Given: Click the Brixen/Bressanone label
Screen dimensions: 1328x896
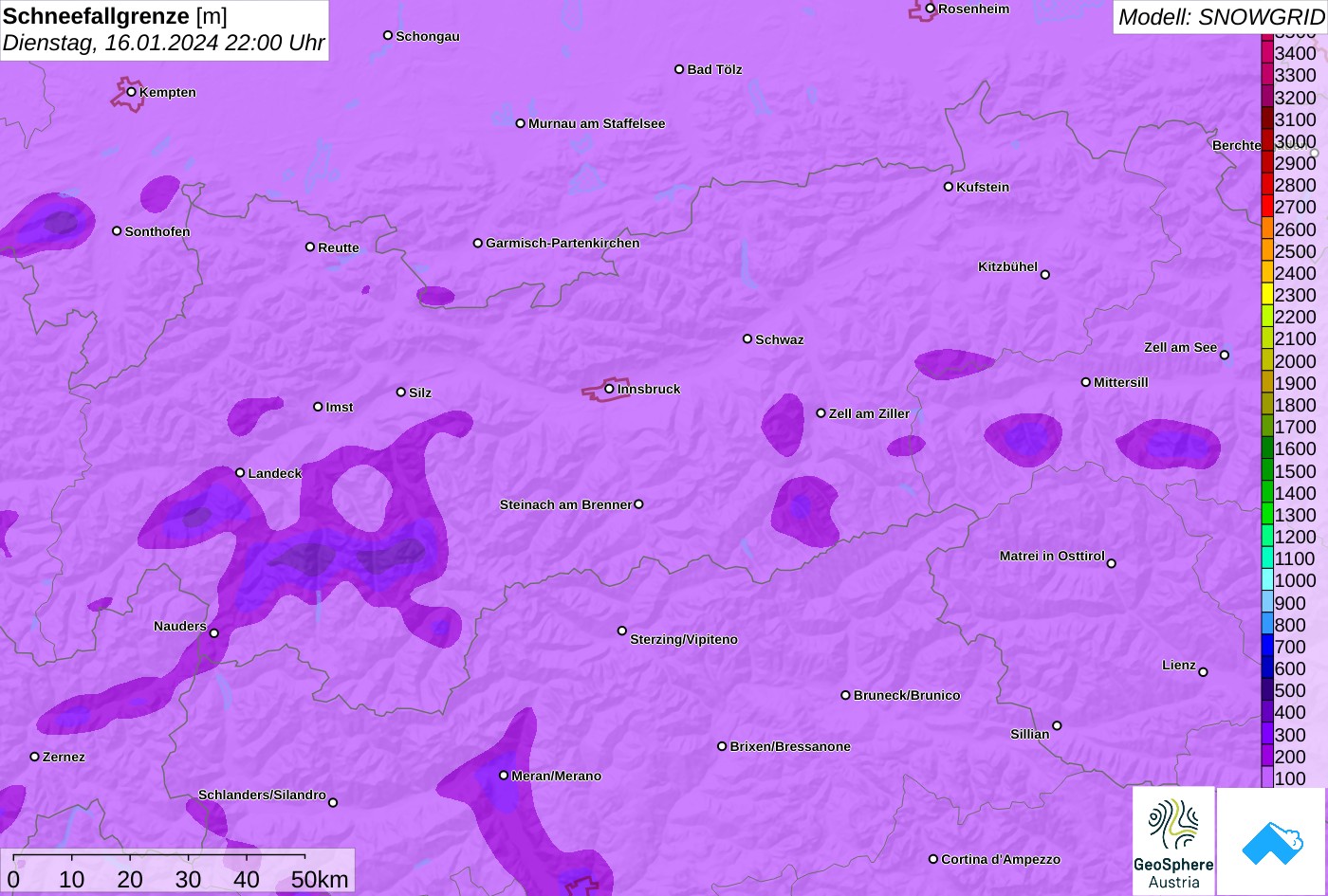Looking at the screenshot, I should pos(790,746).
